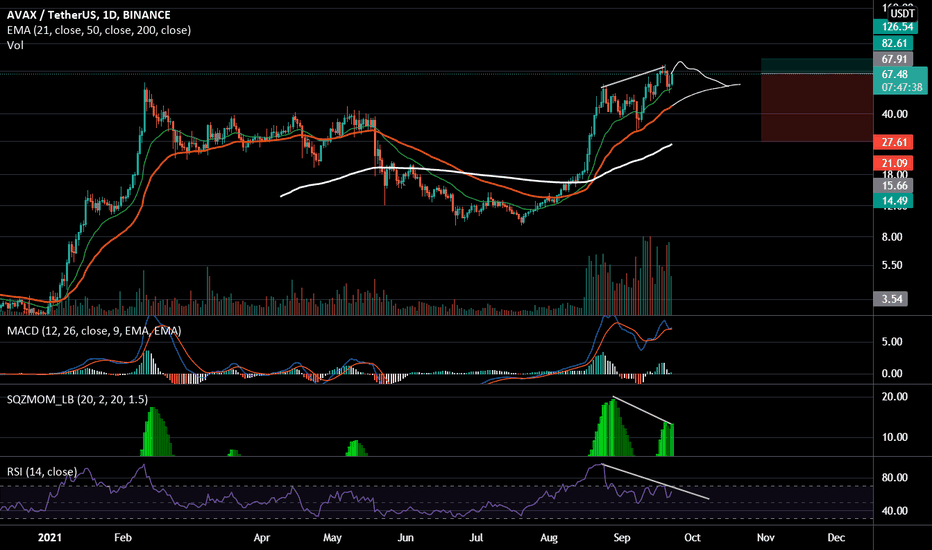Select the EMA (21, 50, 200) indicator legend
Screen dimensions: 932x550
99,30
